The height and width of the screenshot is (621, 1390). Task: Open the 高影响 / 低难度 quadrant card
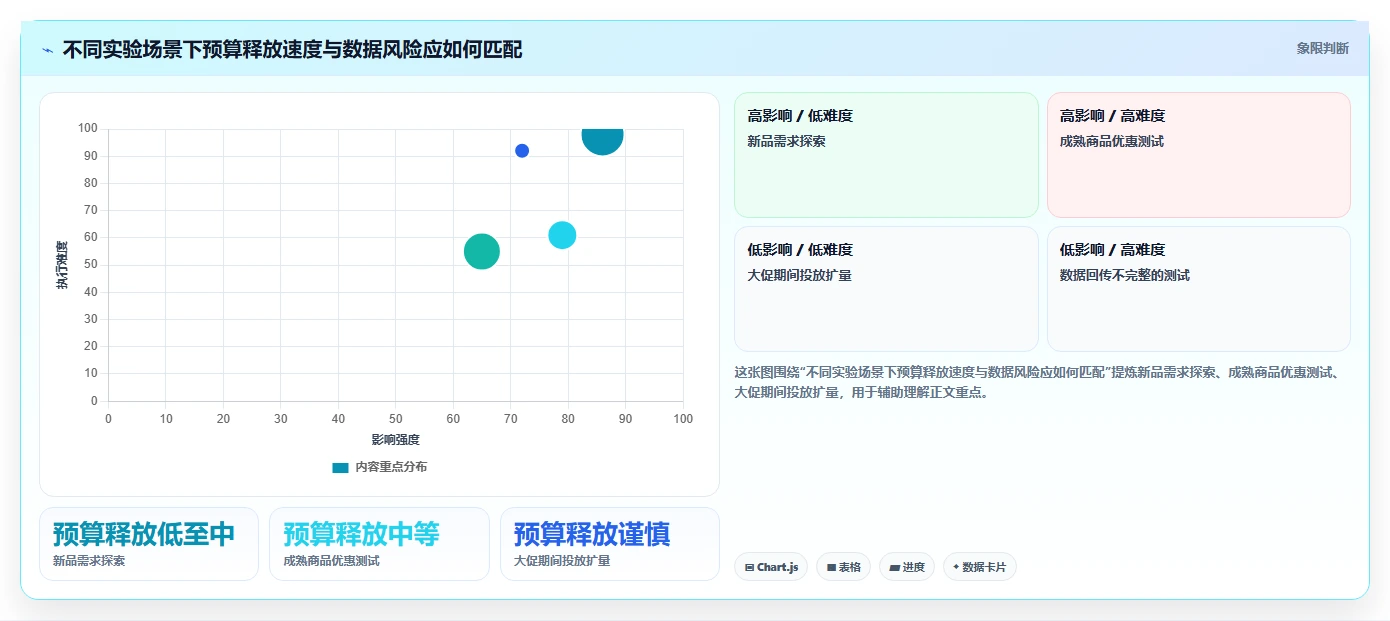(x=886, y=155)
